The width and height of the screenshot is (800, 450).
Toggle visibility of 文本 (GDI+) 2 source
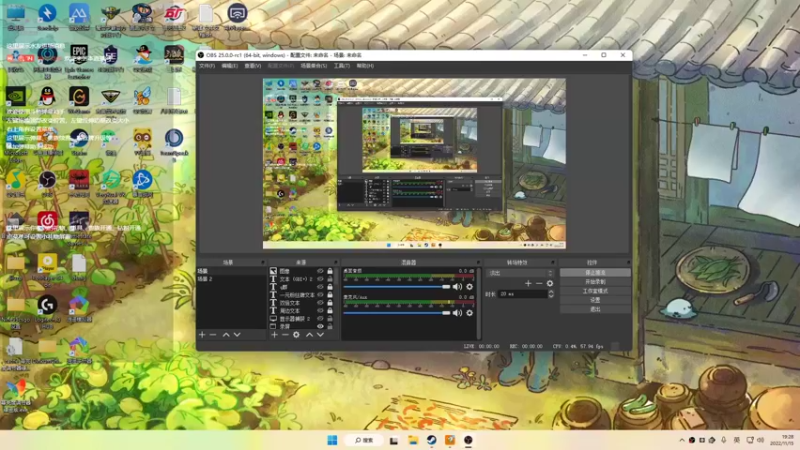[320, 279]
